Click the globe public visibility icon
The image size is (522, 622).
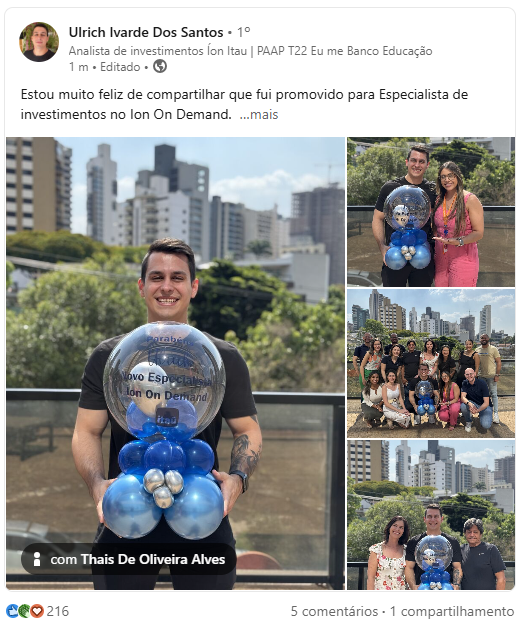(160, 66)
